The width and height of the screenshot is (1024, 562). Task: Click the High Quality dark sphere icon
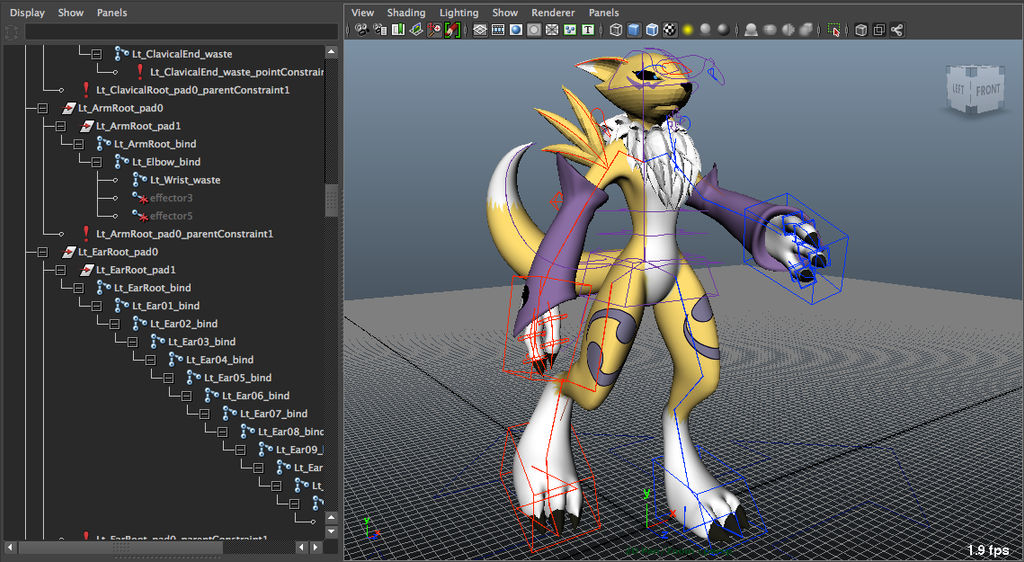[x=723, y=29]
